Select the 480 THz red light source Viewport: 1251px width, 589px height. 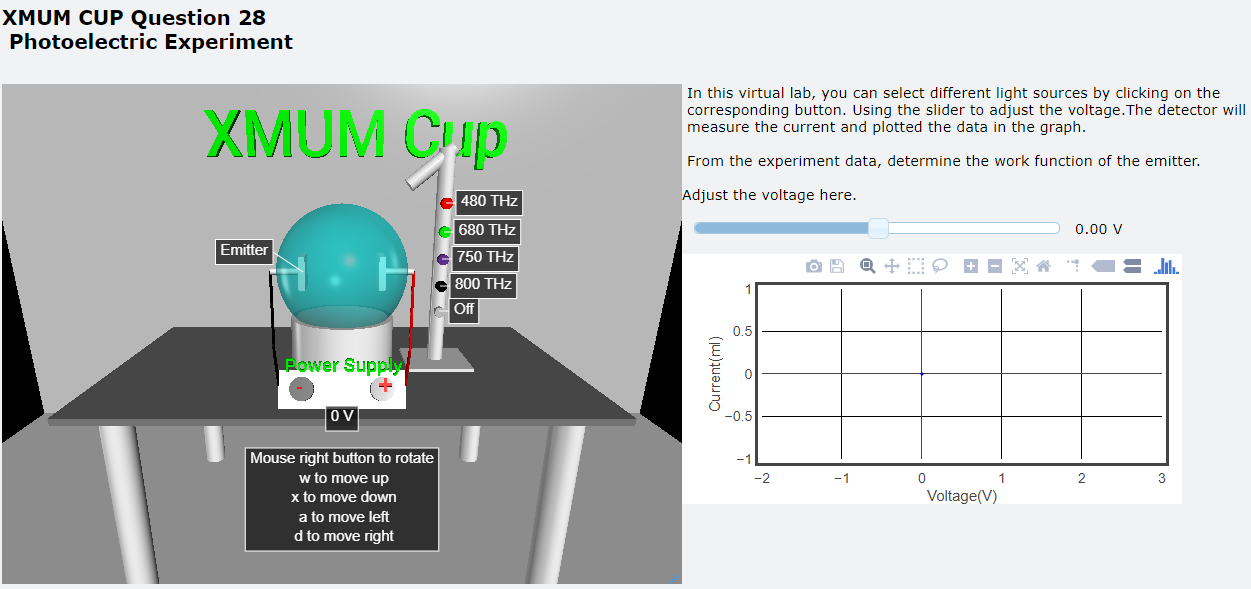(447, 203)
